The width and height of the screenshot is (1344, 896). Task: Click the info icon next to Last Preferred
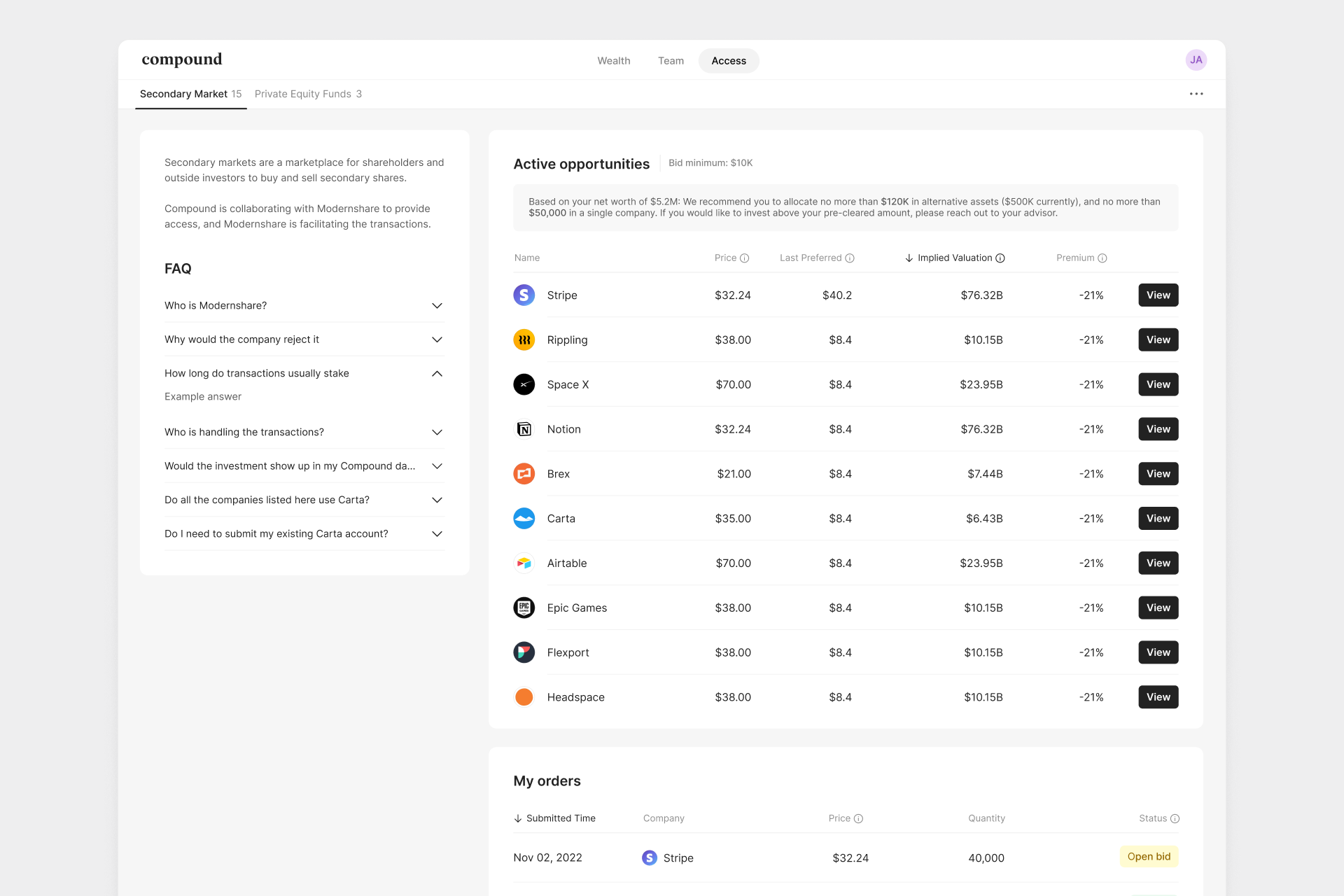tap(850, 258)
